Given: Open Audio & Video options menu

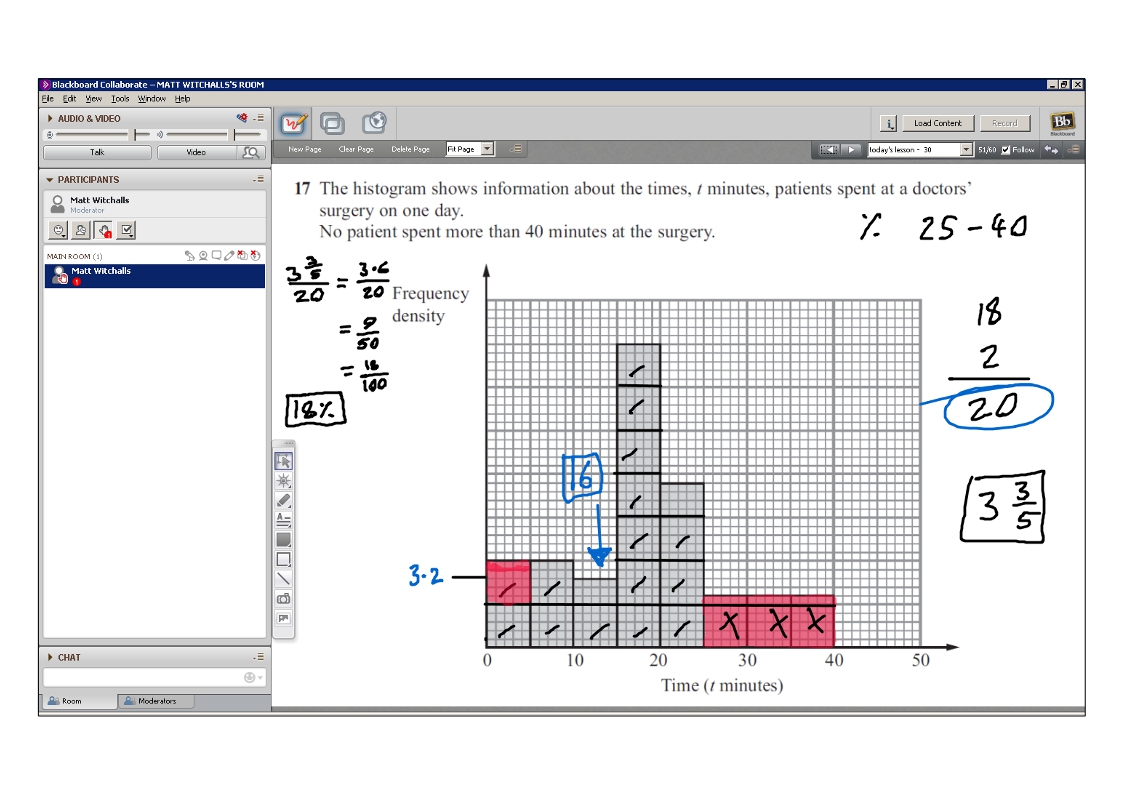Looking at the screenshot, I should pos(259,118).
